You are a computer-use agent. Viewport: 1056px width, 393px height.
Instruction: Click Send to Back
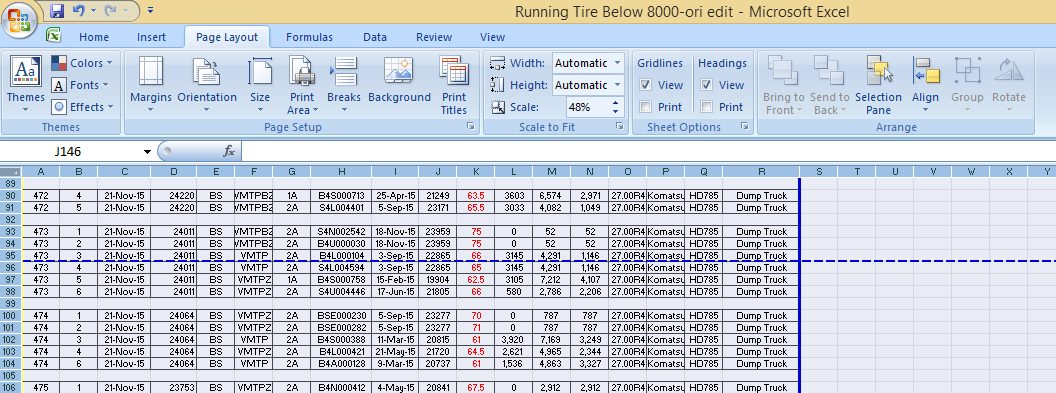pyautogui.click(x=830, y=84)
